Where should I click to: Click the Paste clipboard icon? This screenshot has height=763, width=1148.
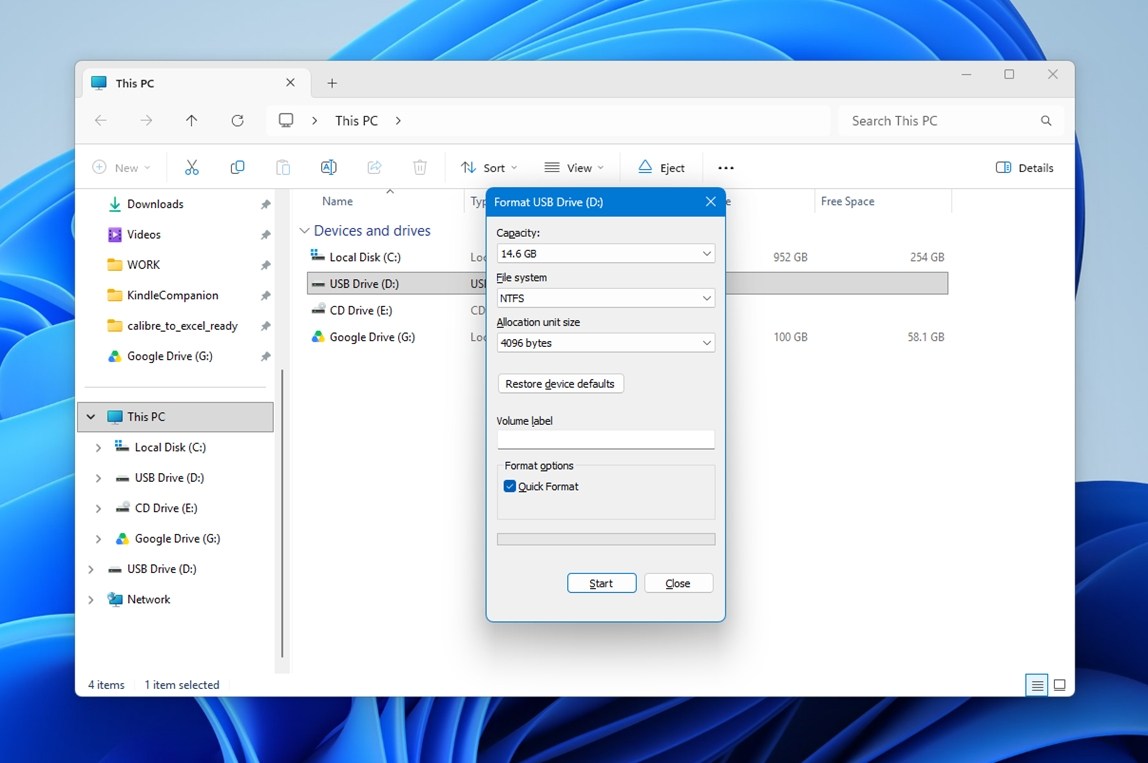283,168
